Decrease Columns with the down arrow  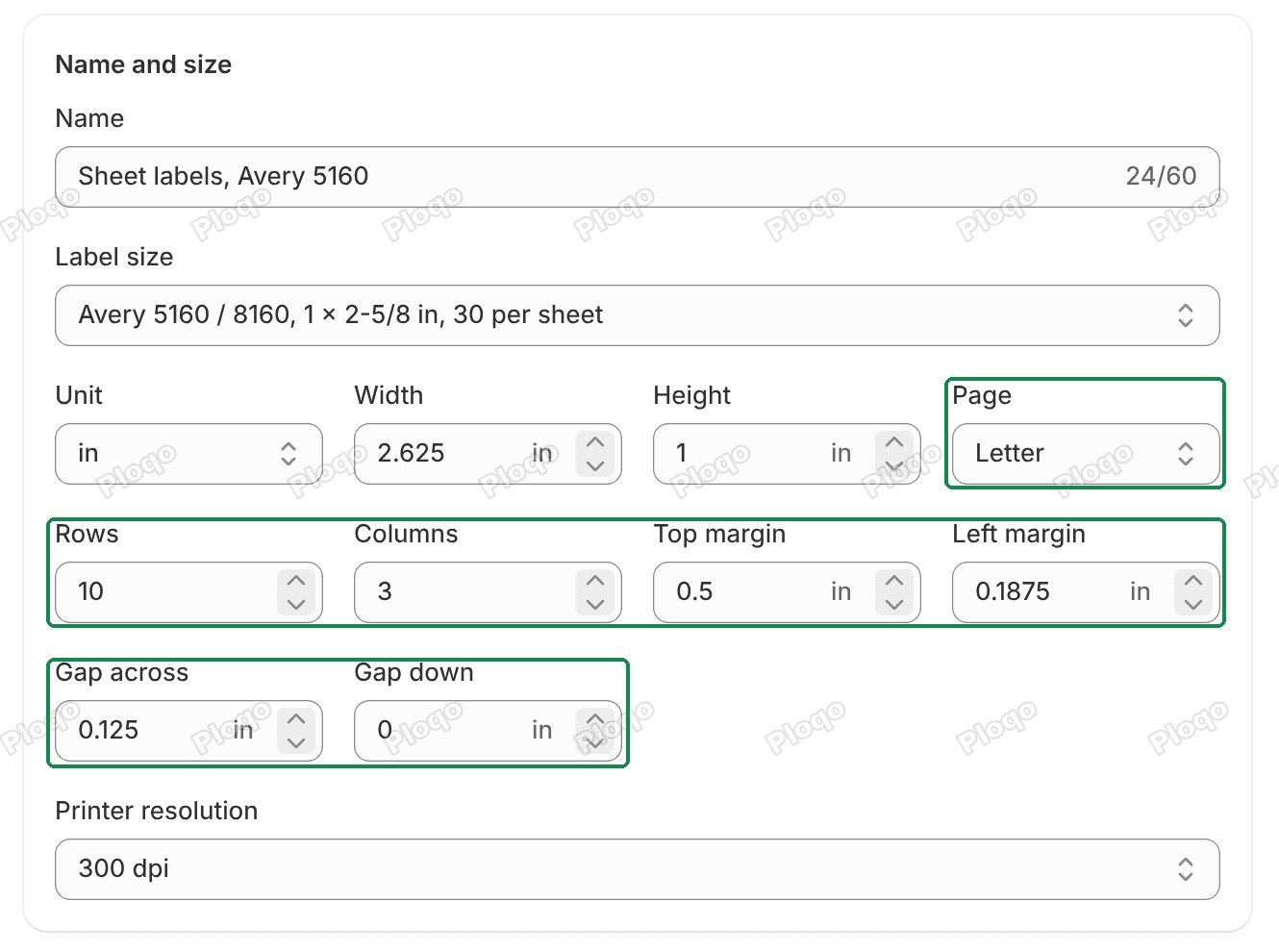click(x=595, y=604)
